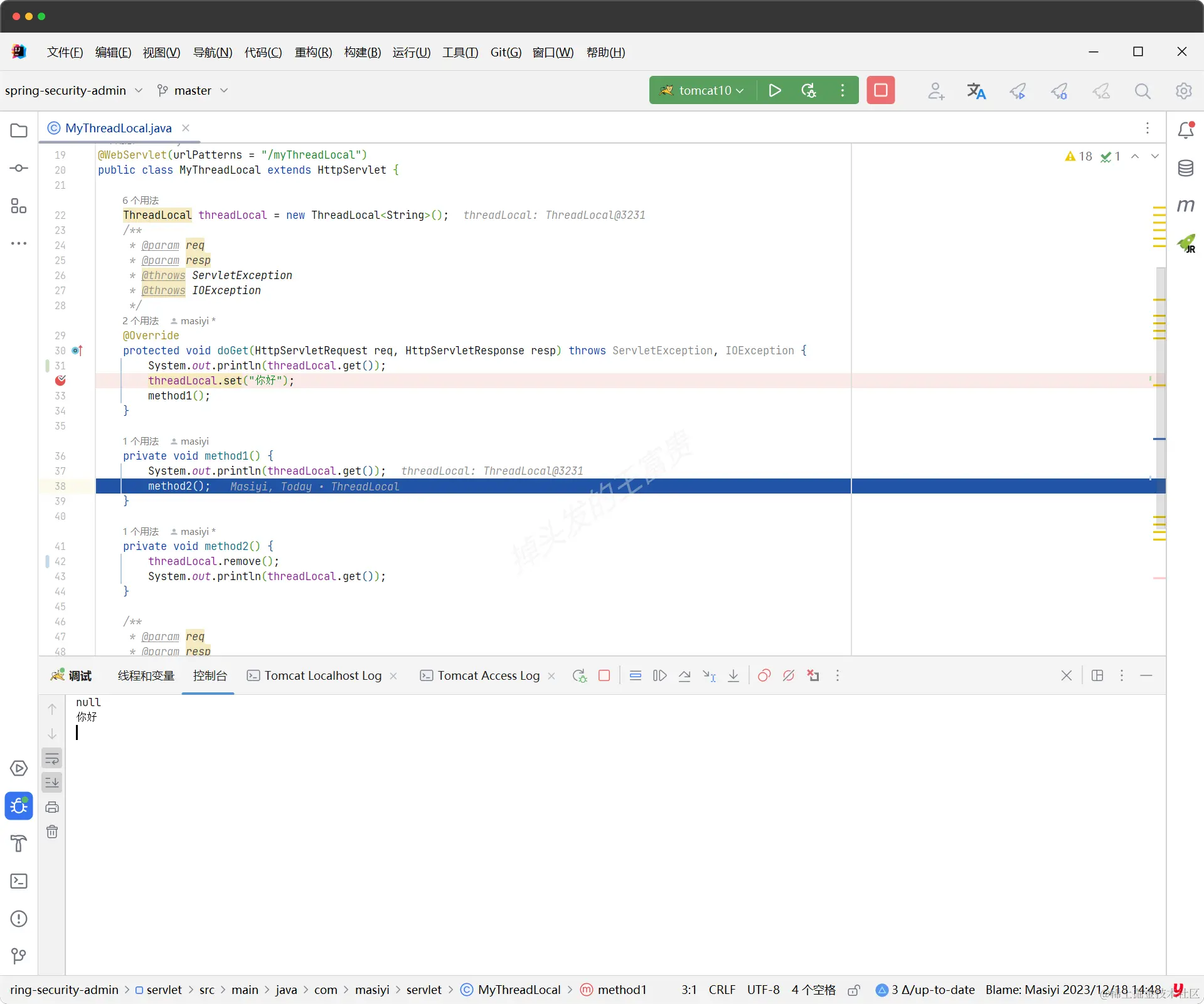Clear console with the trash icon
The width and height of the screenshot is (1204, 1004).
(x=52, y=832)
